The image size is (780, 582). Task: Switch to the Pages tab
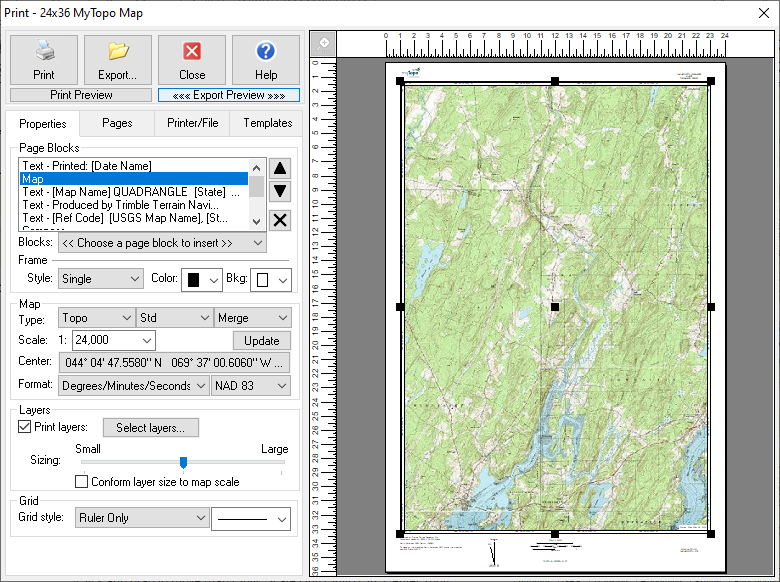117,123
